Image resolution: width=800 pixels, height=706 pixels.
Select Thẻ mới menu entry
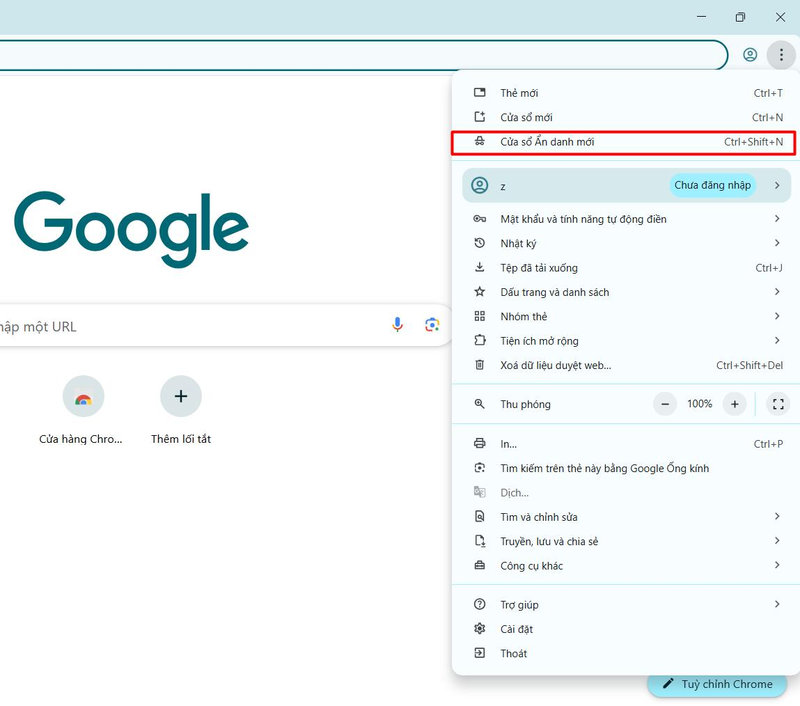(626, 93)
